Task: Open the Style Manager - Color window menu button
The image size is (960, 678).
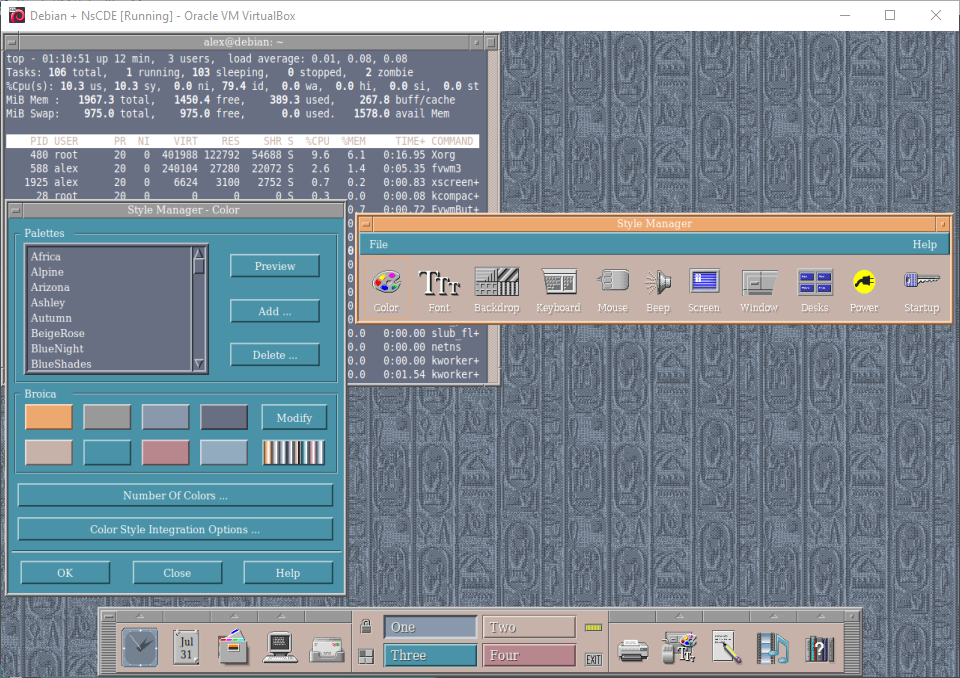Action: [15, 210]
